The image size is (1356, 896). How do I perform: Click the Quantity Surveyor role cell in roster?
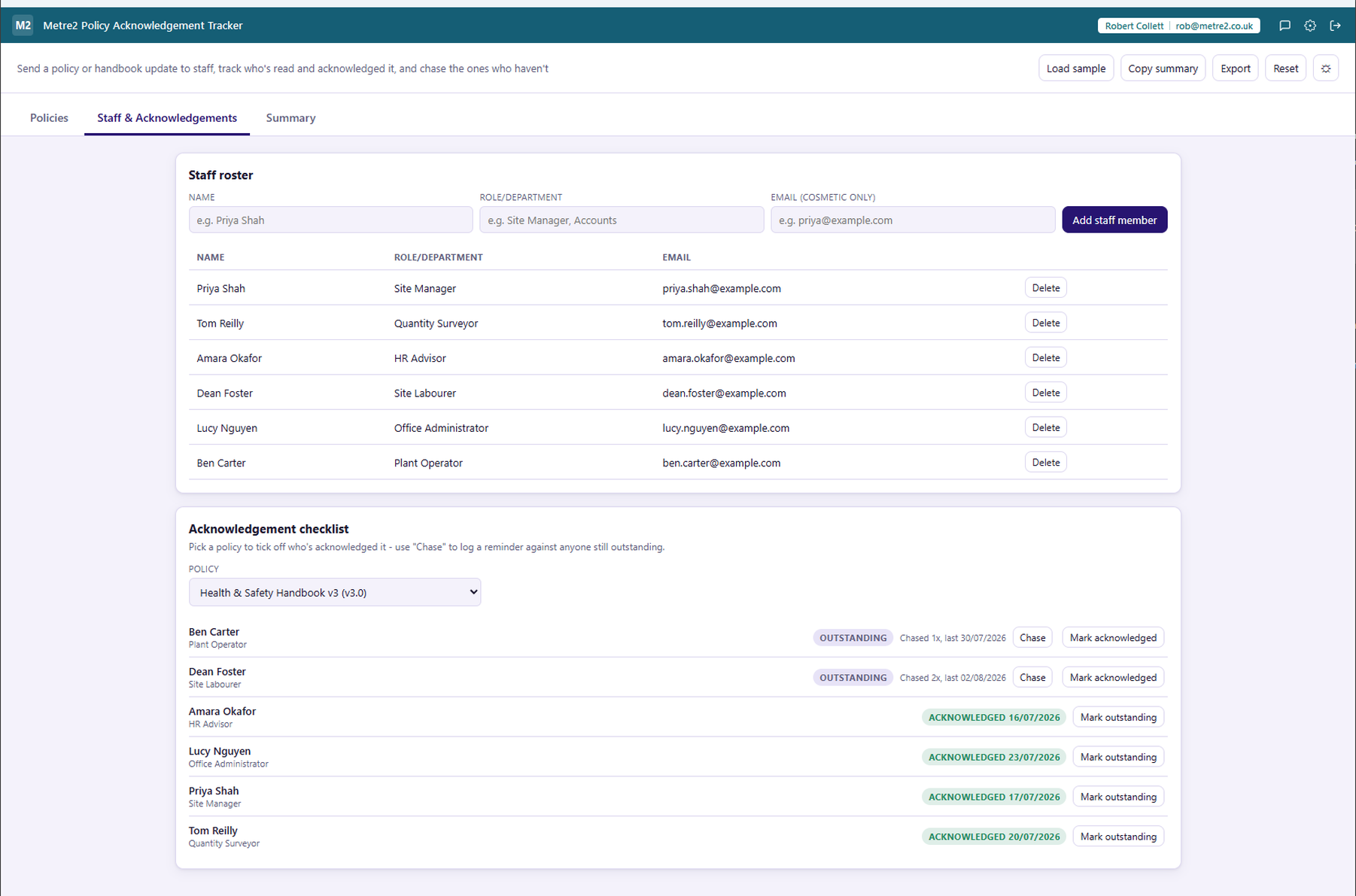pos(436,323)
